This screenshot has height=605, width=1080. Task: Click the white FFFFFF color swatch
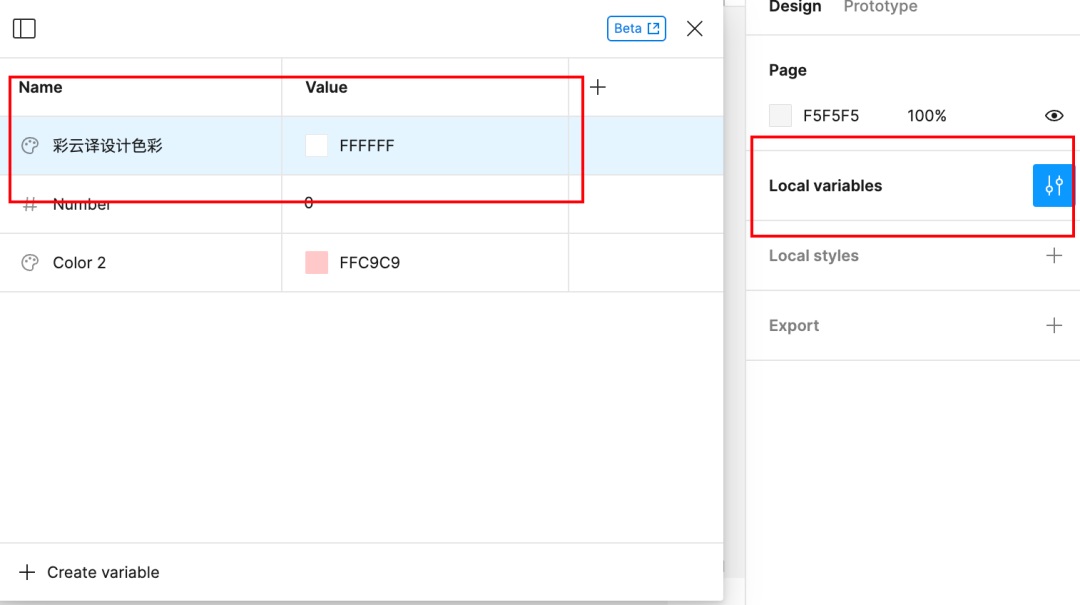tap(317, 146)
